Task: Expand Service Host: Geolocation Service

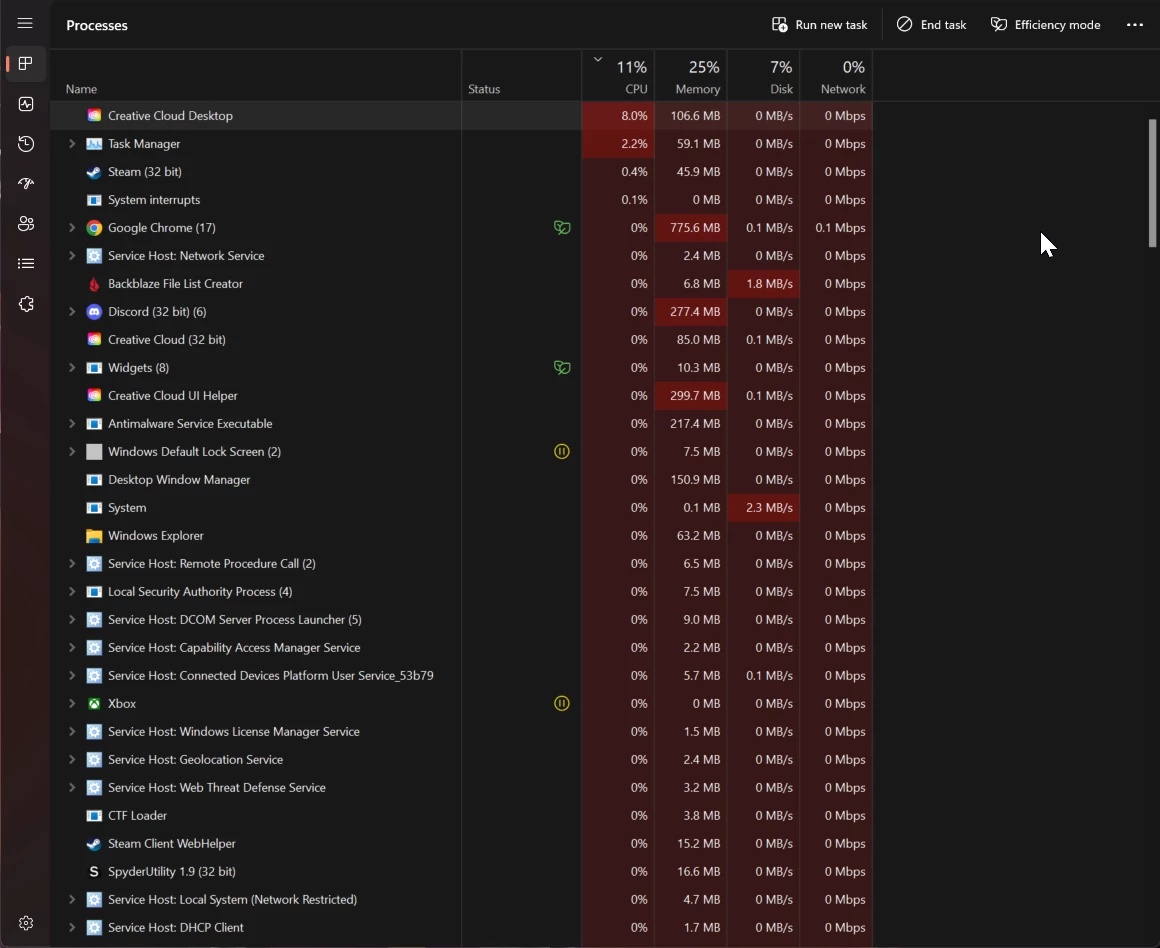Action: pos(72,760)
